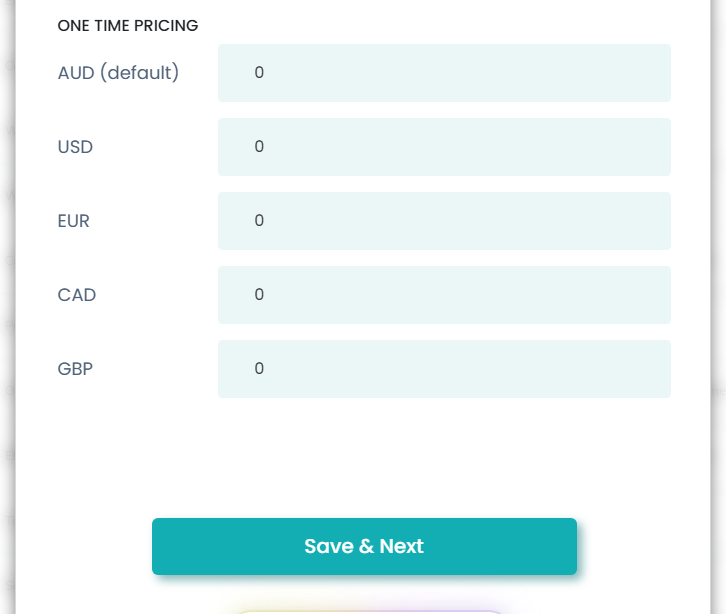Click the dimmed backdrop left of the dialog
Screen dimensions: 726x614
point(7,300)
